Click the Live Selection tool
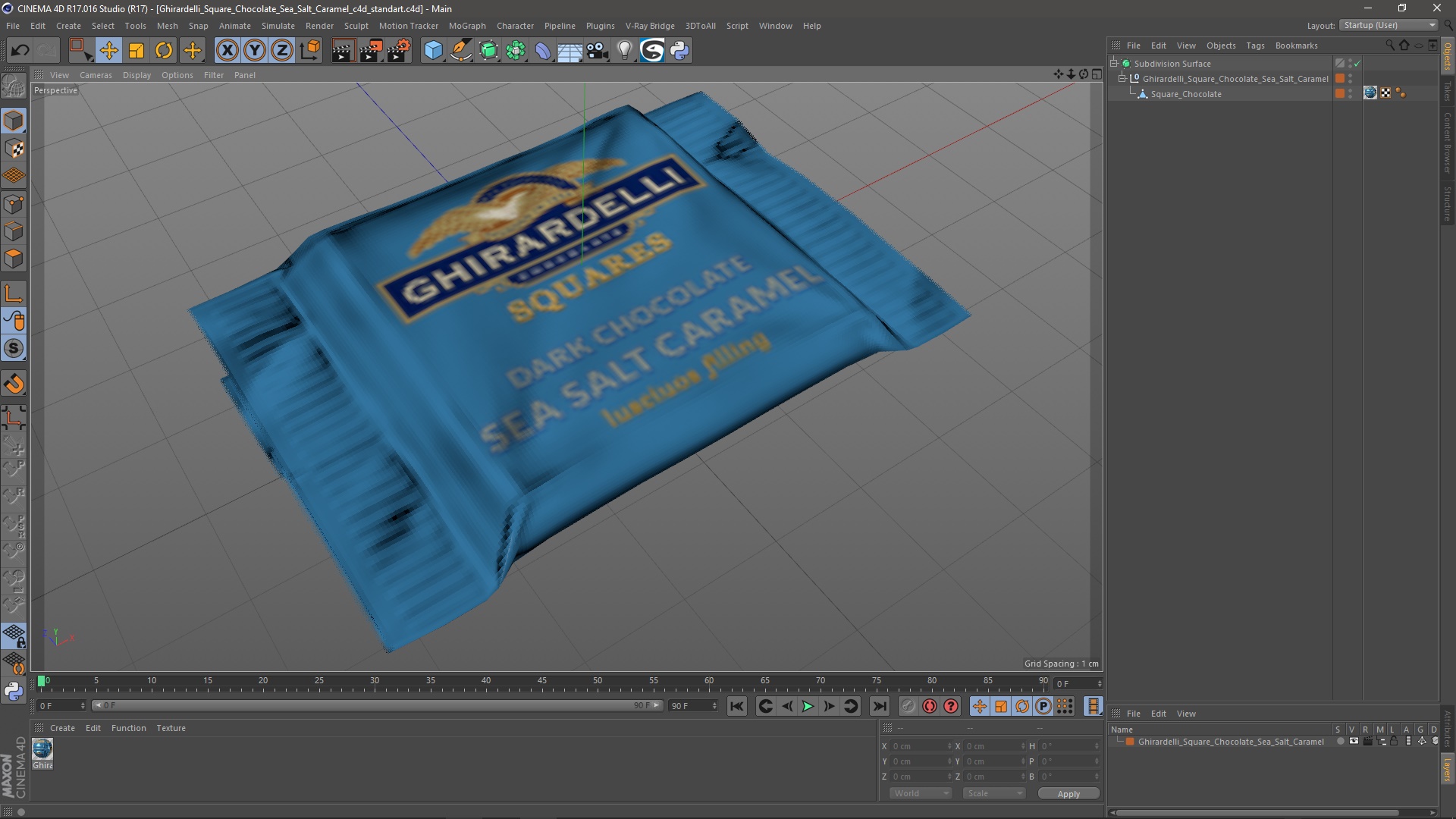 [x=80, y=50]
